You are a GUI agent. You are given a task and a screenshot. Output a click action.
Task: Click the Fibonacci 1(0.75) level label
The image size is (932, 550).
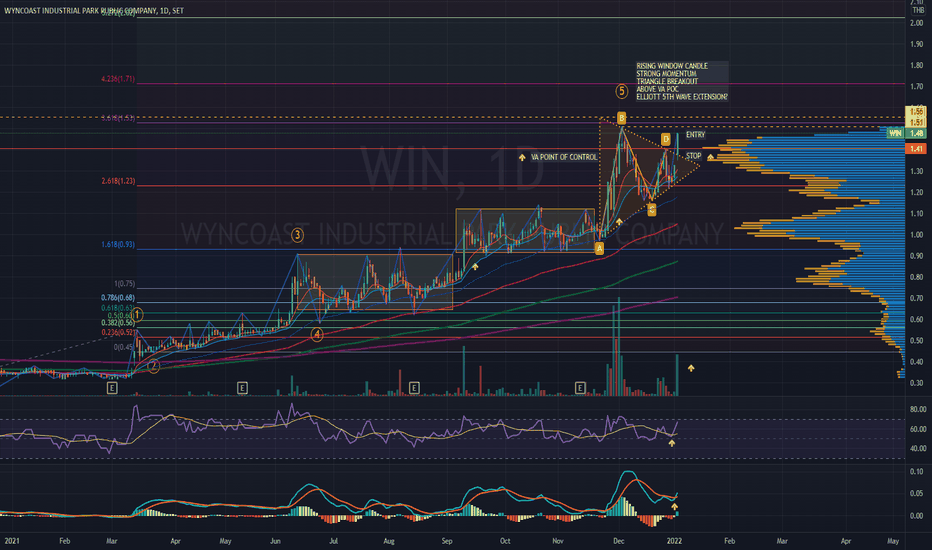pyautogui.click(x=125, y=284)
